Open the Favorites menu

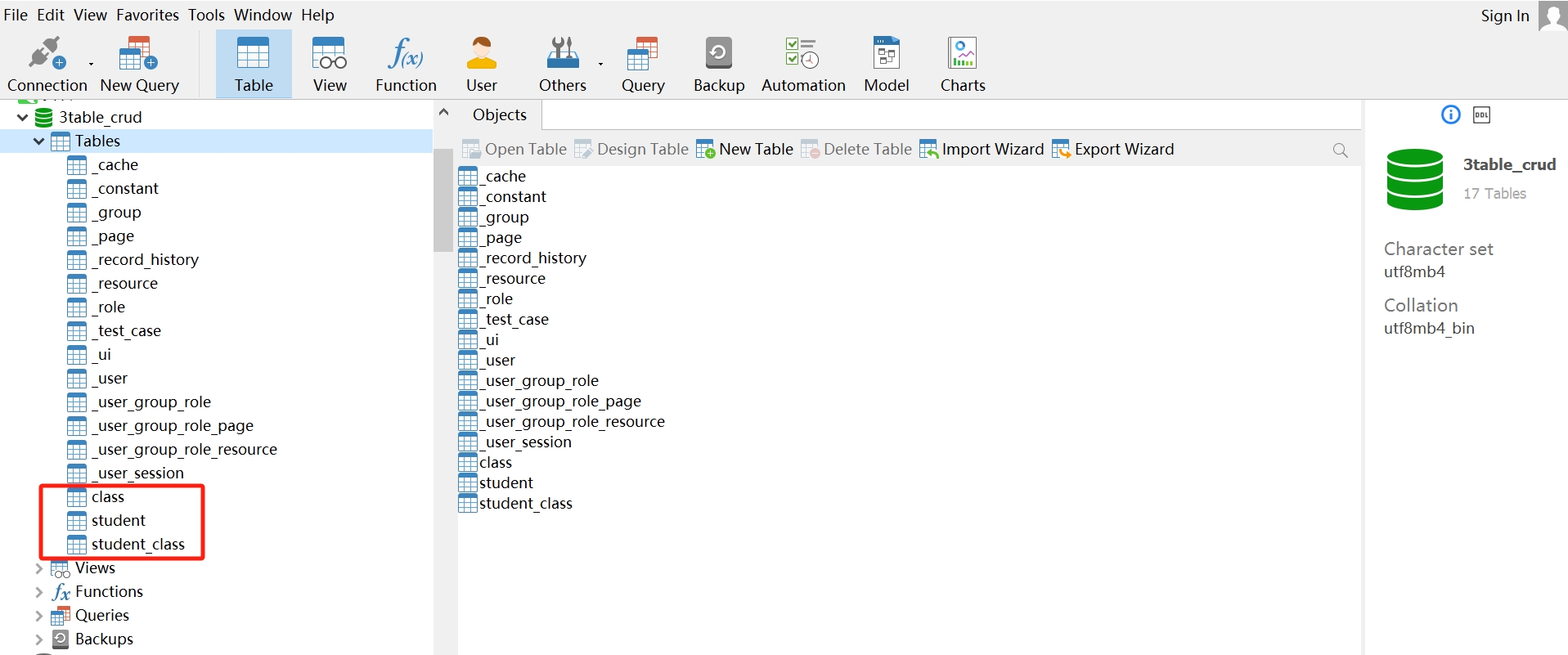(147, 15)
